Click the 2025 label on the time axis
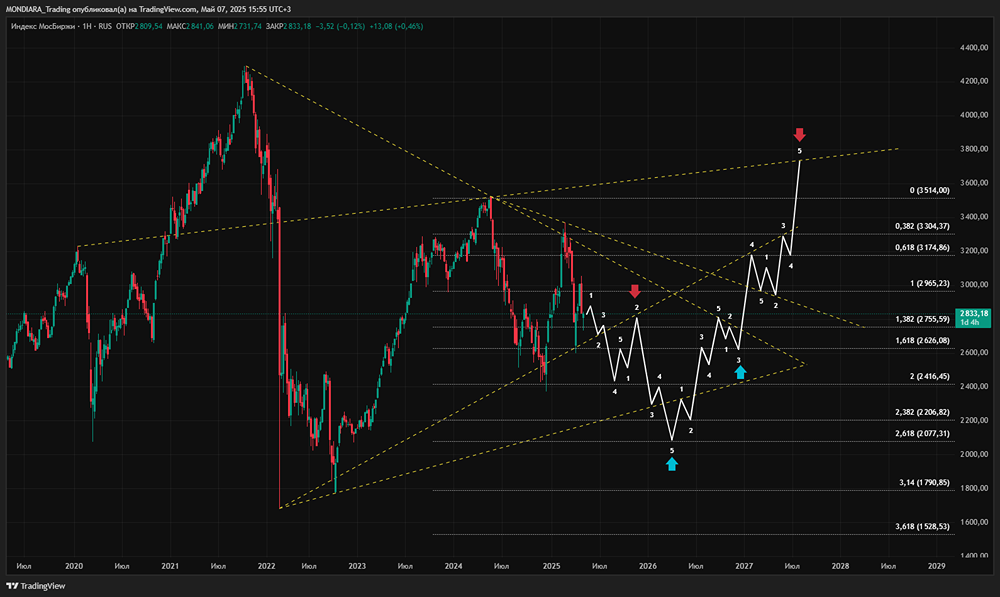Image resolution: width=1000 pixels, height=597 pixels. coord(552,566)
